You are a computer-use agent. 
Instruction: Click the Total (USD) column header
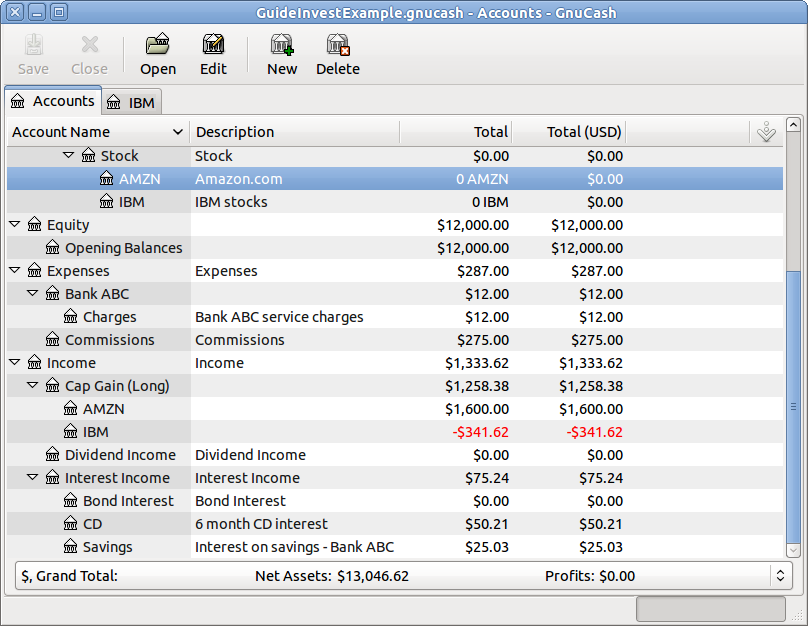click(568, 132)
